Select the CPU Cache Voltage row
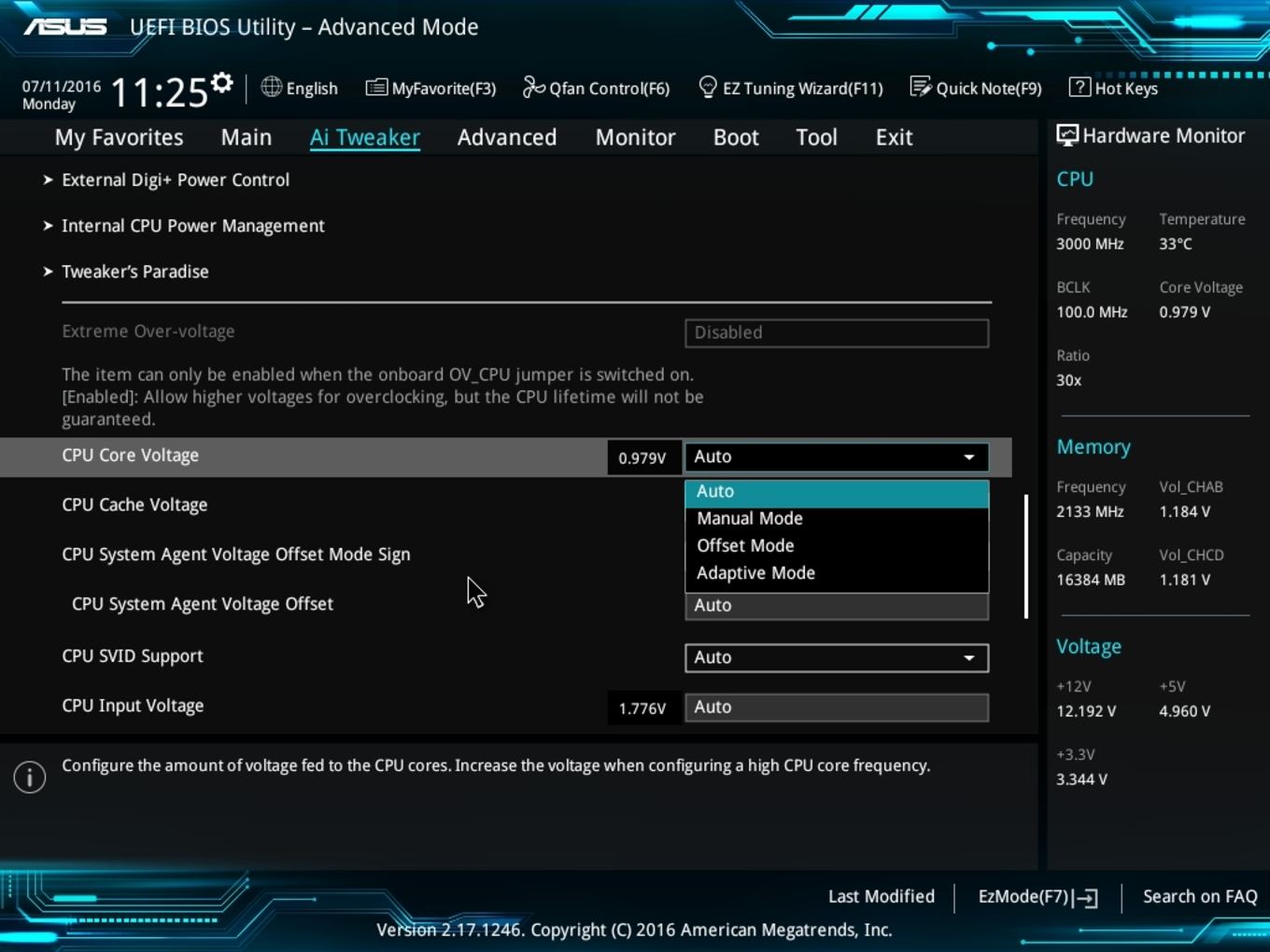1270x952 pixels. point(134,506)
